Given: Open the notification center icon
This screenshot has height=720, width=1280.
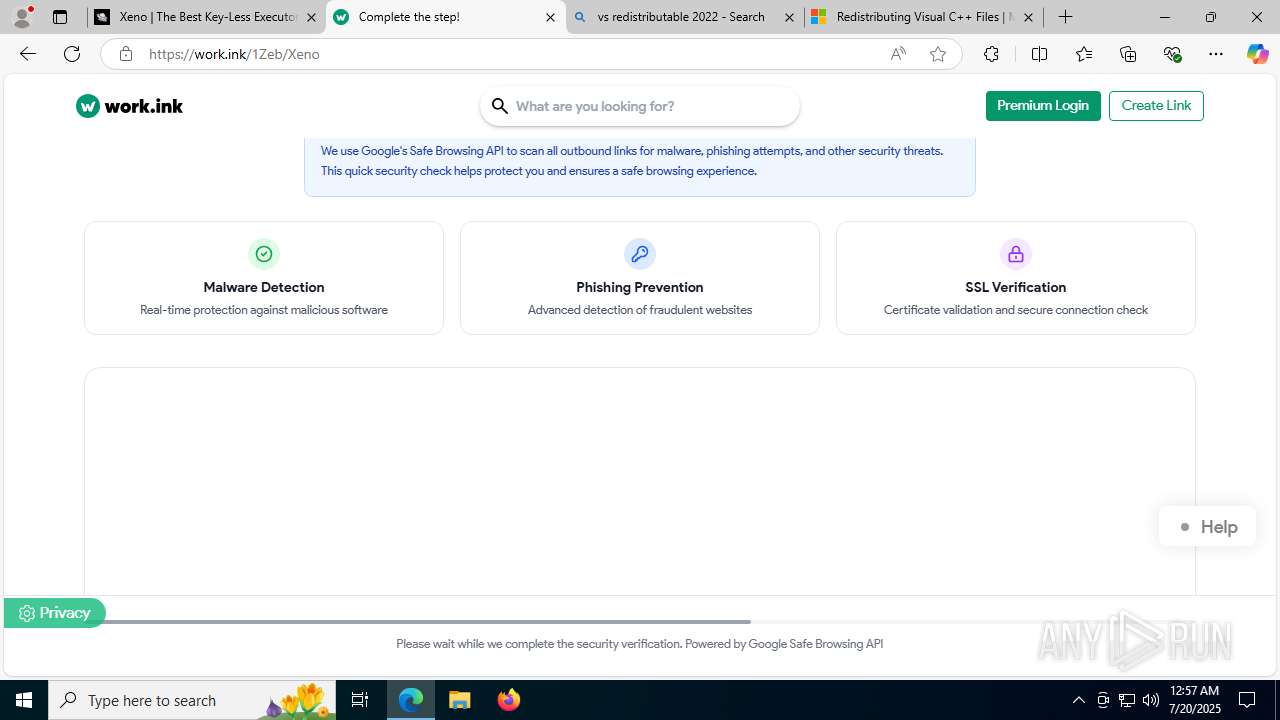Looking at the screenshot, I should [x=1248, y=700].
